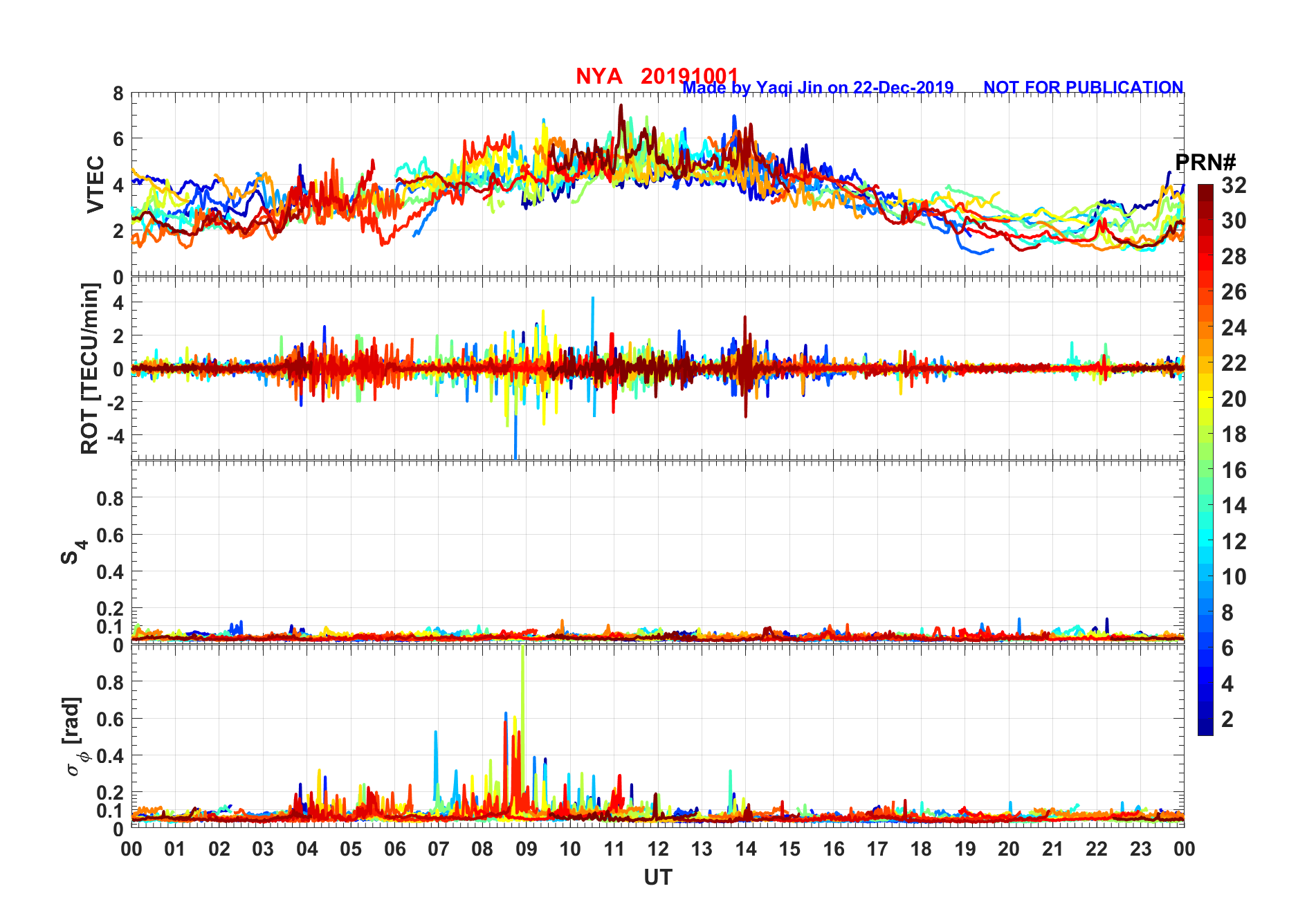Click x-axis hour label '23'

(1140, 849)
